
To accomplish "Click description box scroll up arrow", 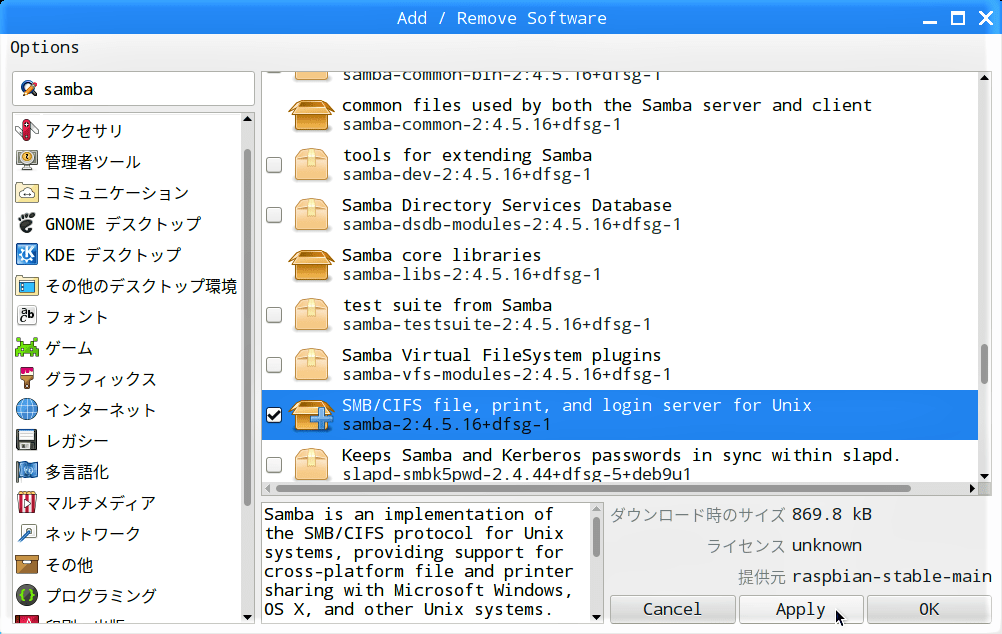I will tap(597, 509).
